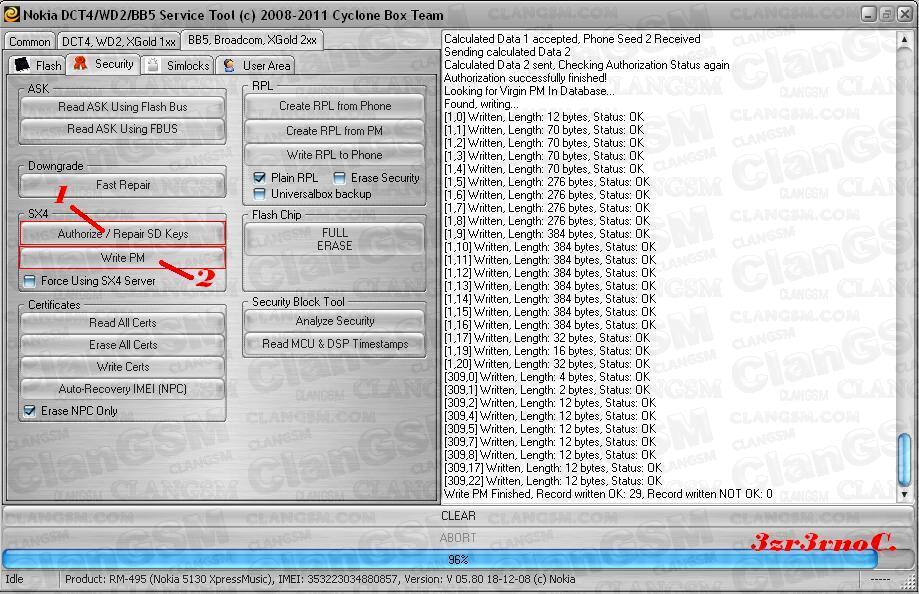The width and height of the screenshot is (919, 594).
Task: Clear the log with CLEAR button
Action: [458, 516]
